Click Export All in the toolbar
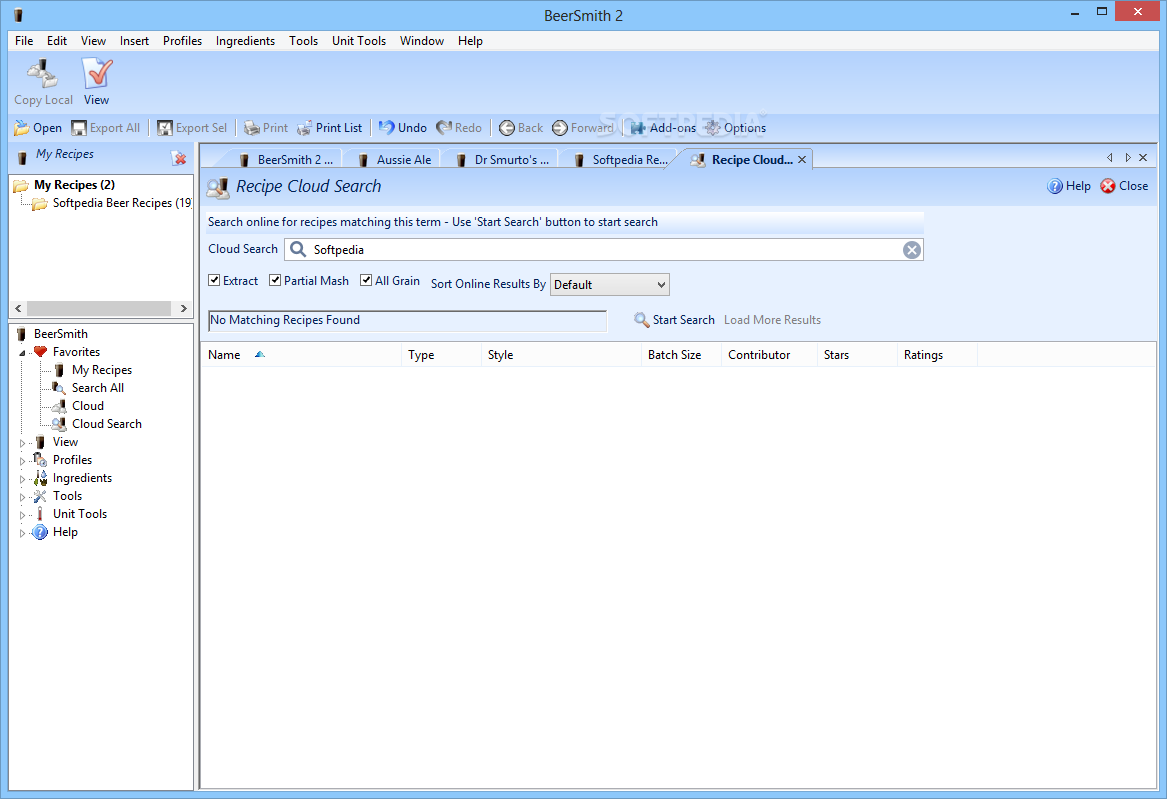The width and height of the screenshot is (1167, 799). [x=106, y=128]
